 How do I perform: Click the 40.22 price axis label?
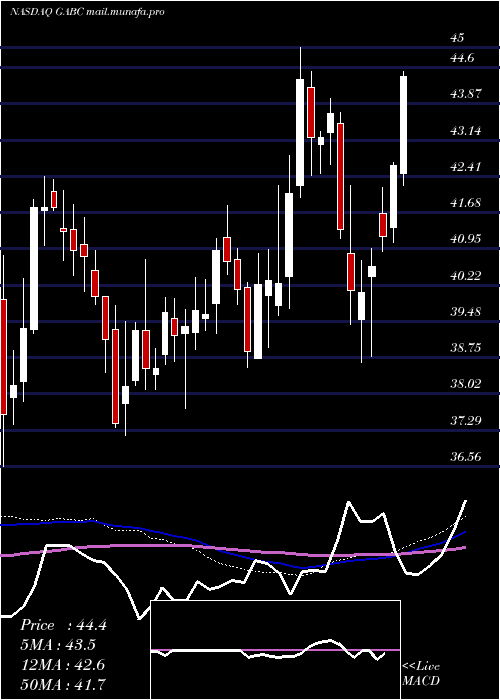[x=466, y=275]
